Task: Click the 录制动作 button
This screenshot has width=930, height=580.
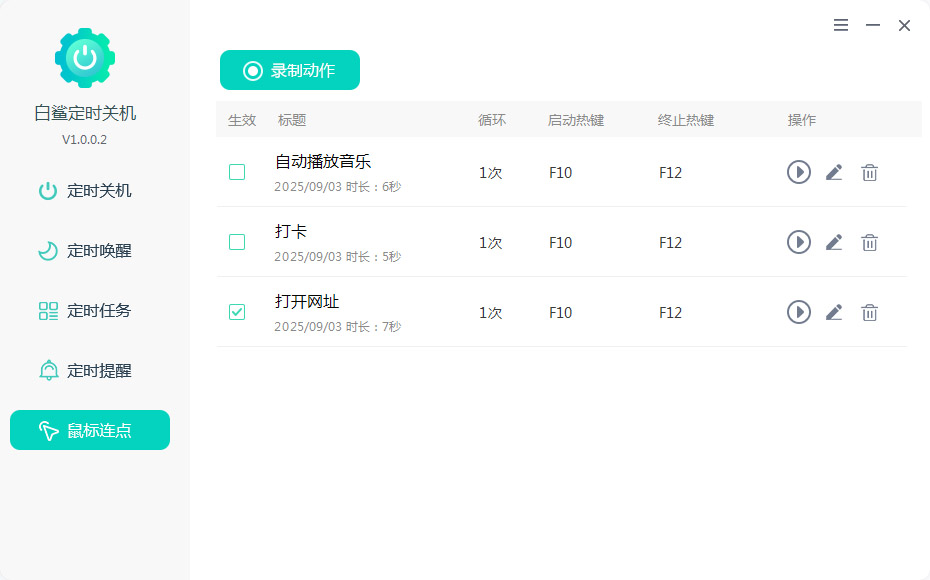Action: point(290,71)
